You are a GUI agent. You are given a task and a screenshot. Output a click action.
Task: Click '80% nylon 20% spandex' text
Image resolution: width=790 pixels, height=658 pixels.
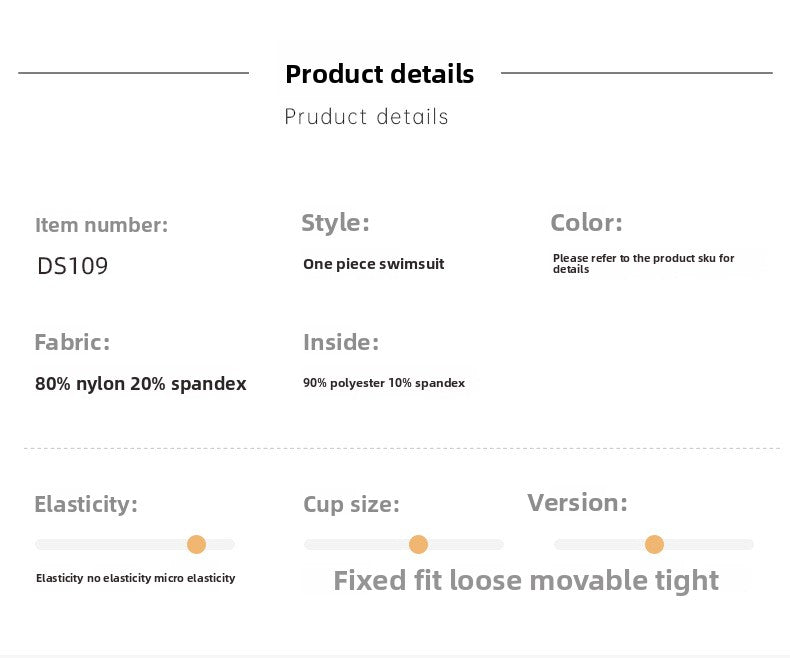(x=141, y=383)
